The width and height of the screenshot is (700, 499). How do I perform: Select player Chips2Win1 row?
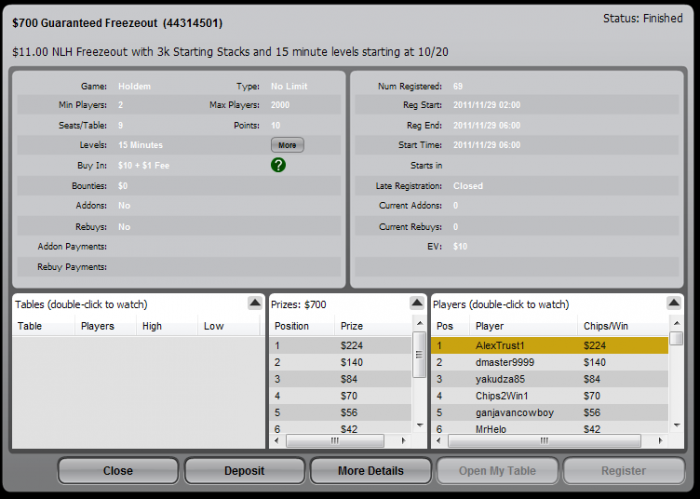click(550, 396)
